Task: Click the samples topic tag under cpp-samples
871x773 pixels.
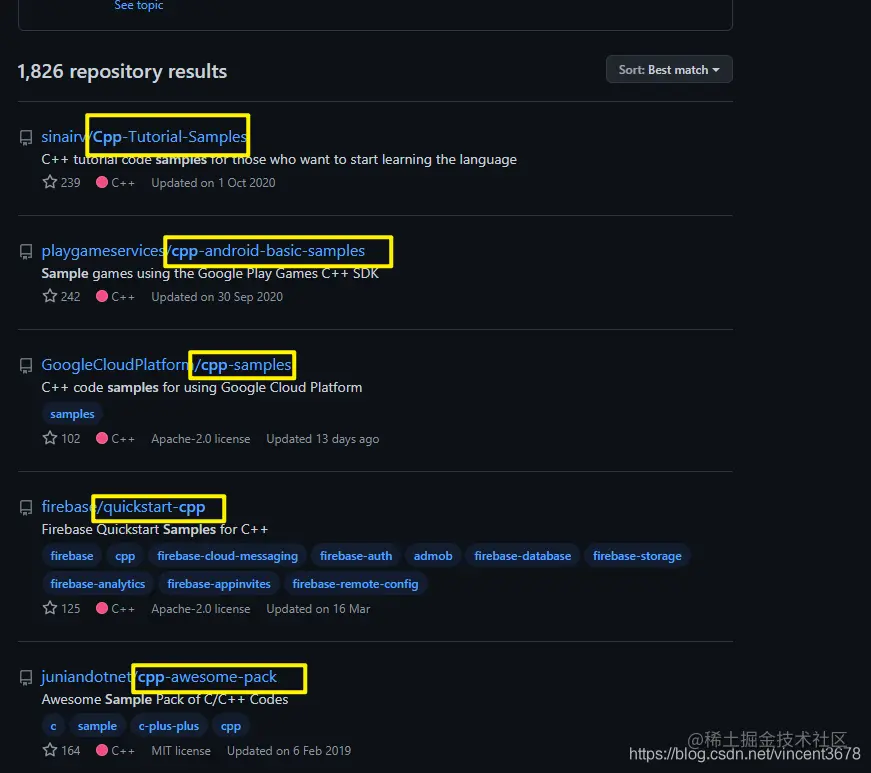Action: [72, 414]
